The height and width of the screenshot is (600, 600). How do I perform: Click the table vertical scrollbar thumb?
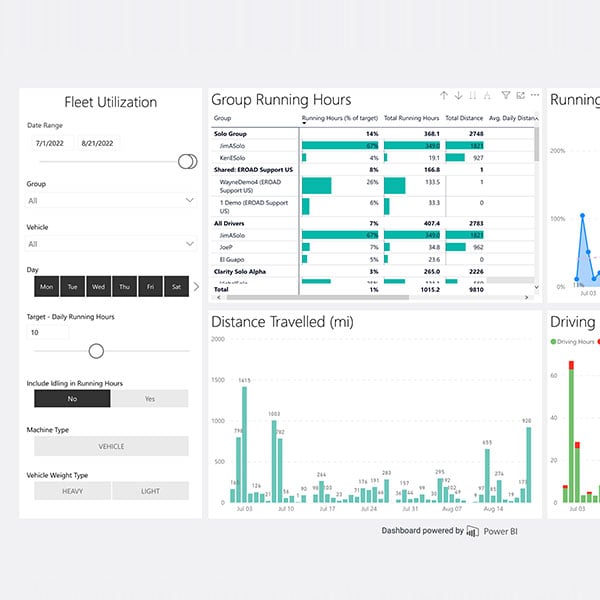pos(536,144)
